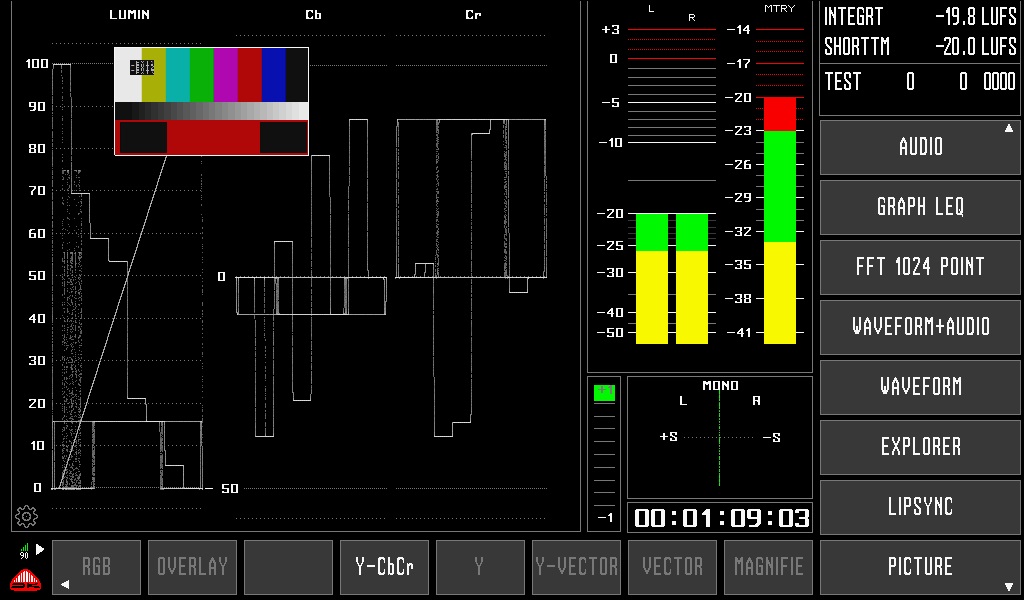Screen dimensions: 1024x600
Task: Select the red bridge logo icon
Action: click(24, 577)
